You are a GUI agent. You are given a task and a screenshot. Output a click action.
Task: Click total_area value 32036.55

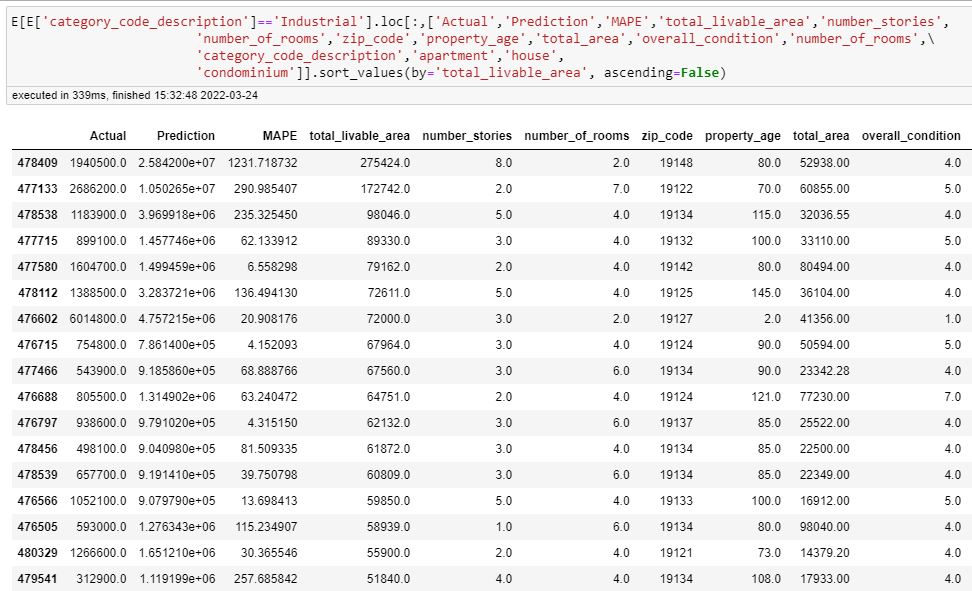[x=824, y=215]
